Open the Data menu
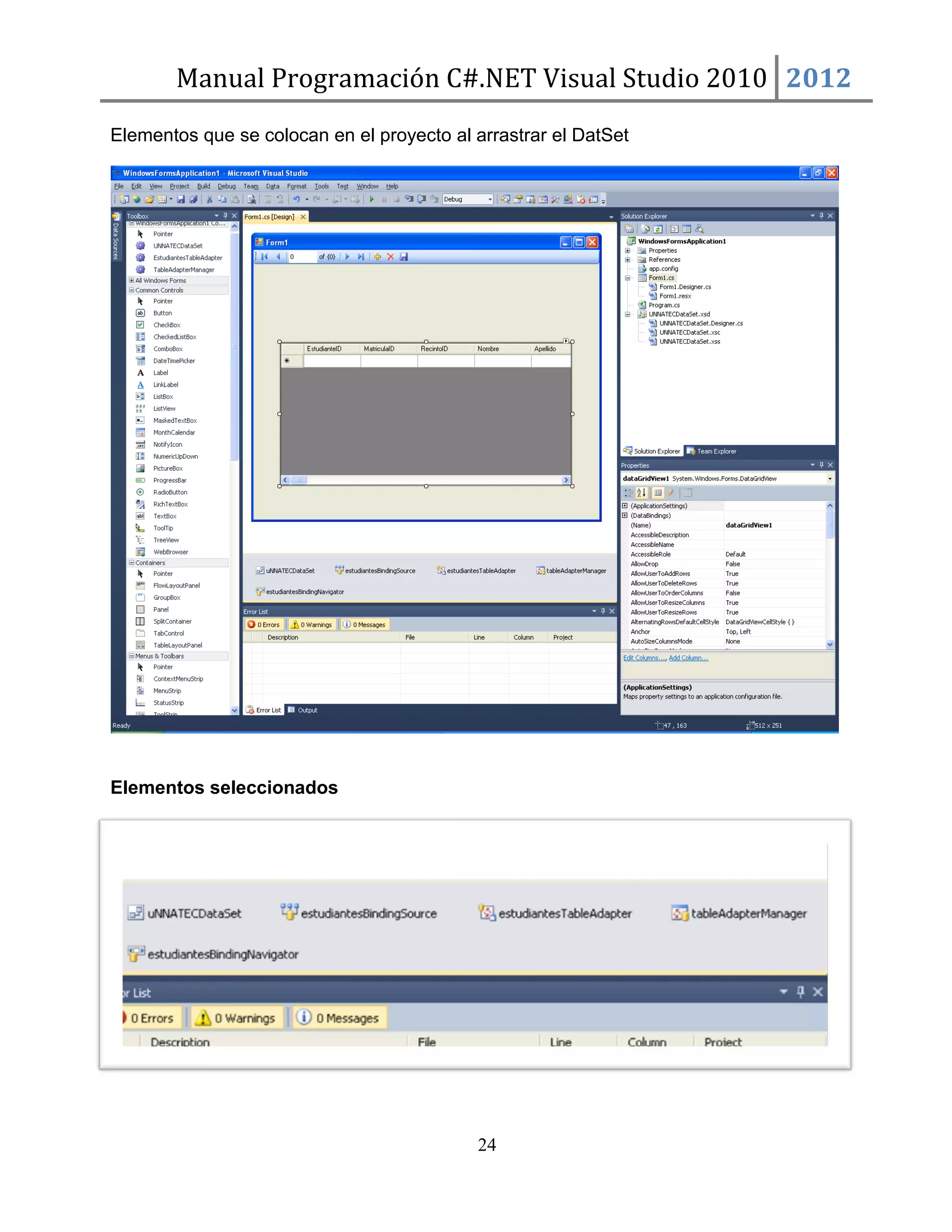 pos(272,186)
